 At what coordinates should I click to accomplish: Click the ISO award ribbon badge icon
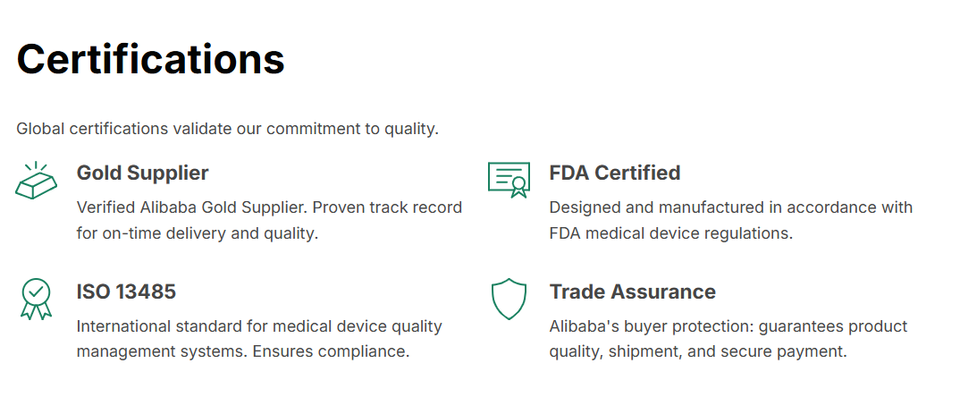(36, 299)
